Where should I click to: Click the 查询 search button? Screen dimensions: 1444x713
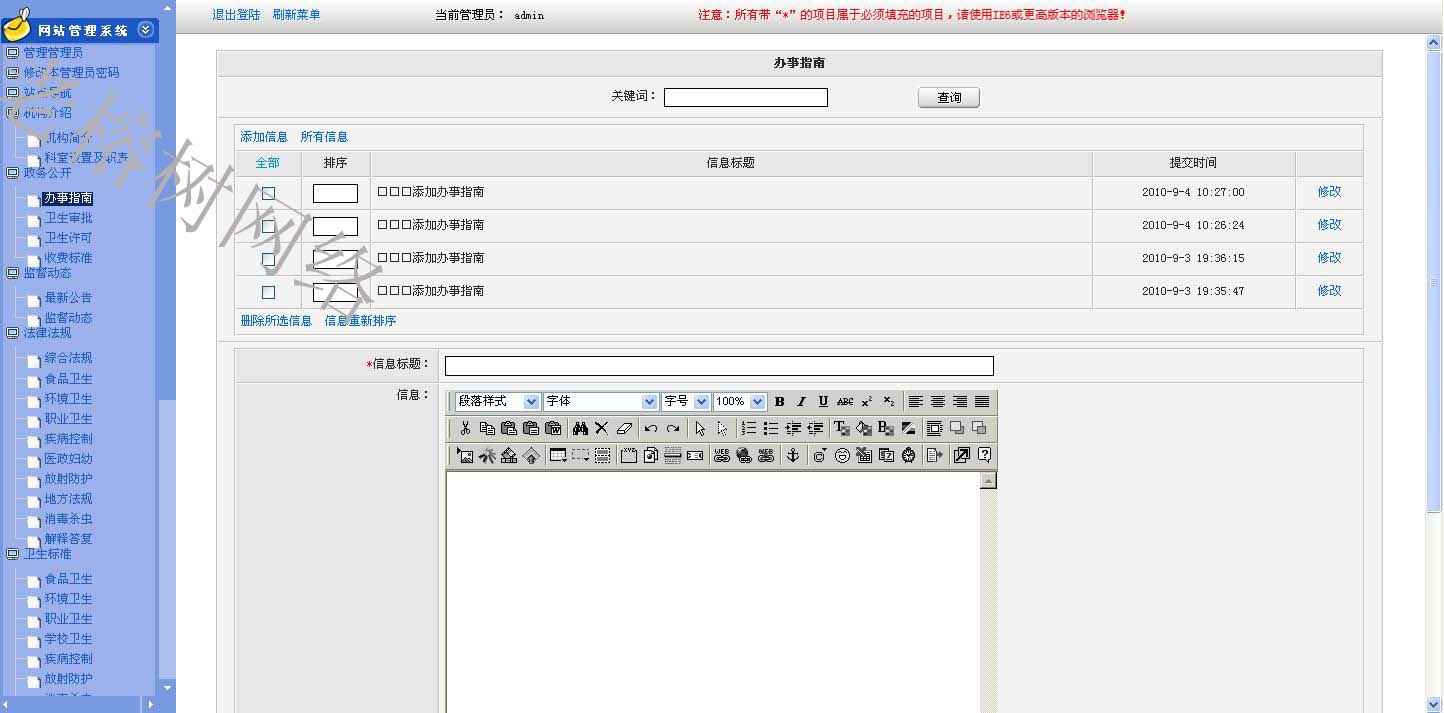(948, 98)
